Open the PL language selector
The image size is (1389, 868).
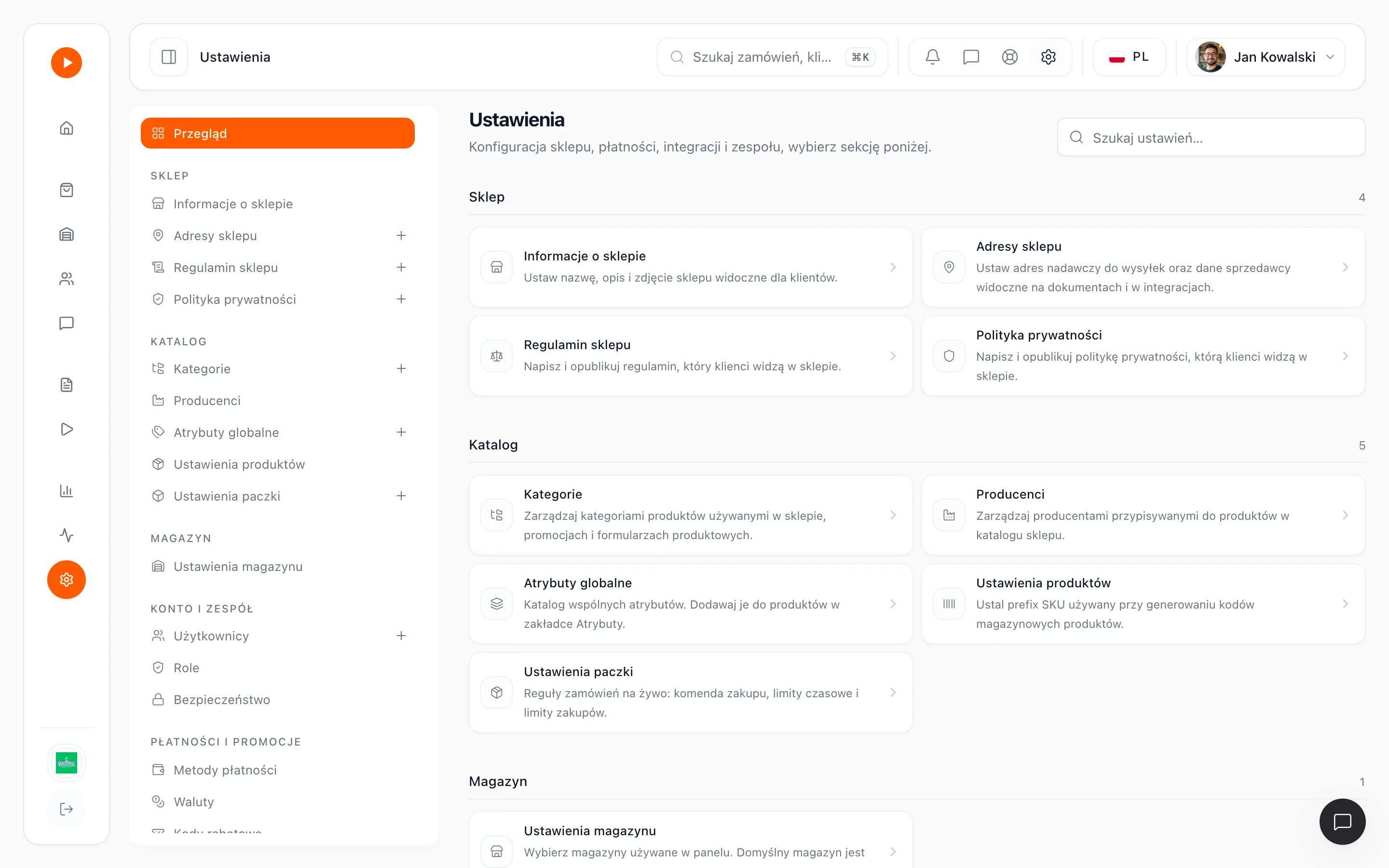click(1129, 57)
